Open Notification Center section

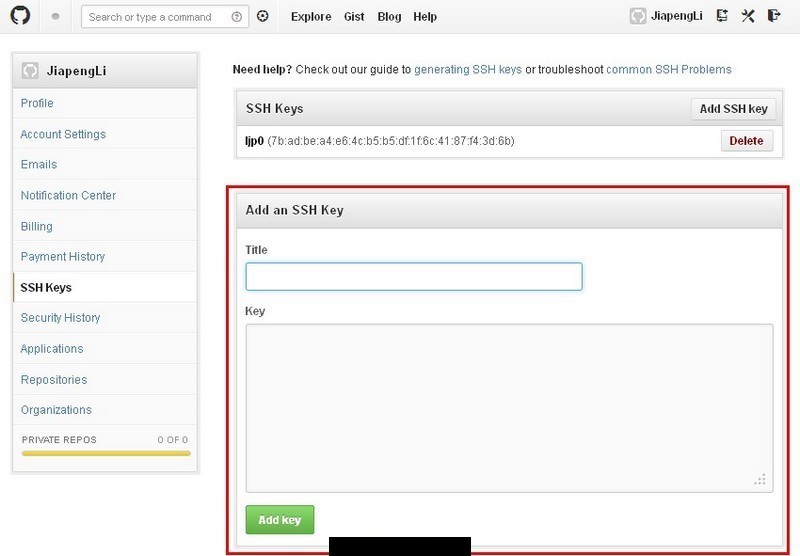coord(105,195)
